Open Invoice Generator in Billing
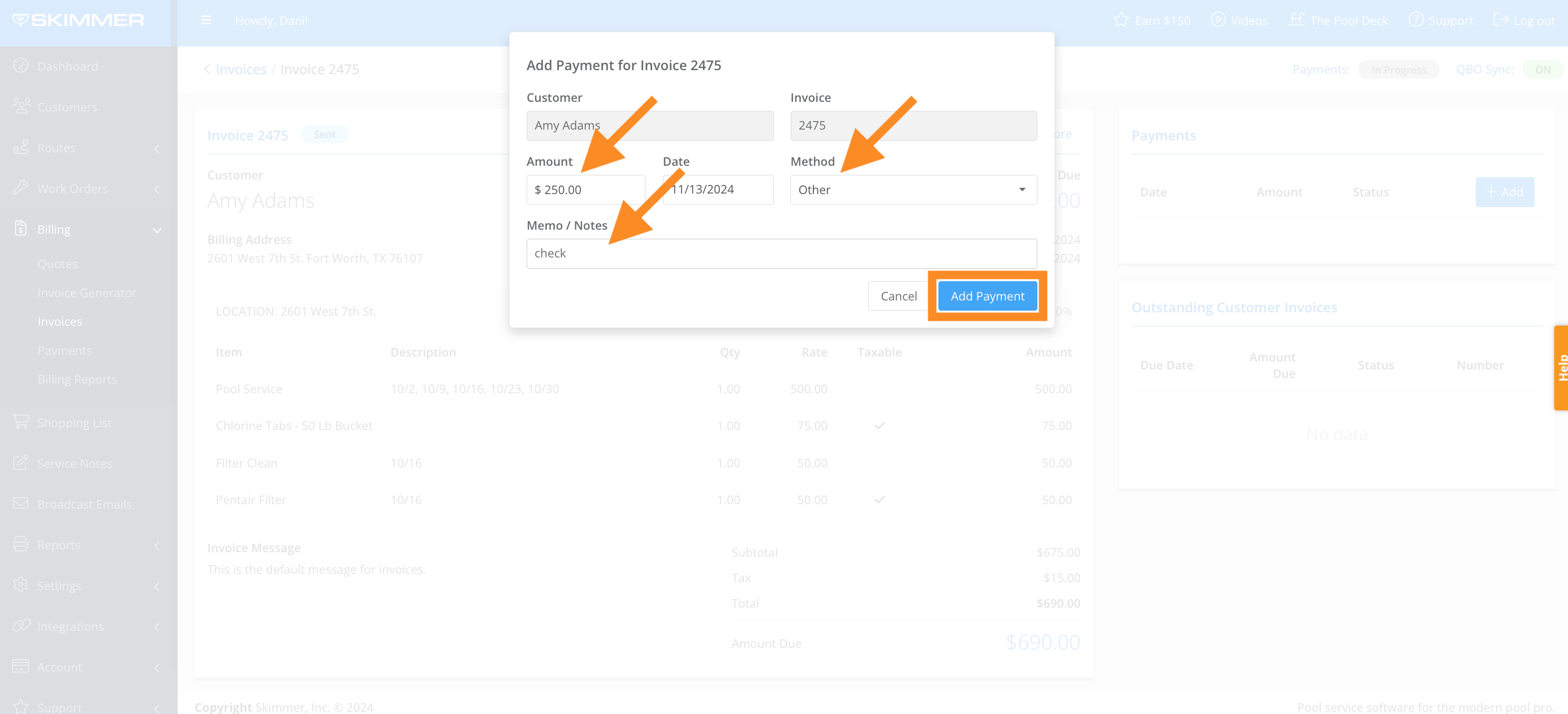 tap(87, 292)
